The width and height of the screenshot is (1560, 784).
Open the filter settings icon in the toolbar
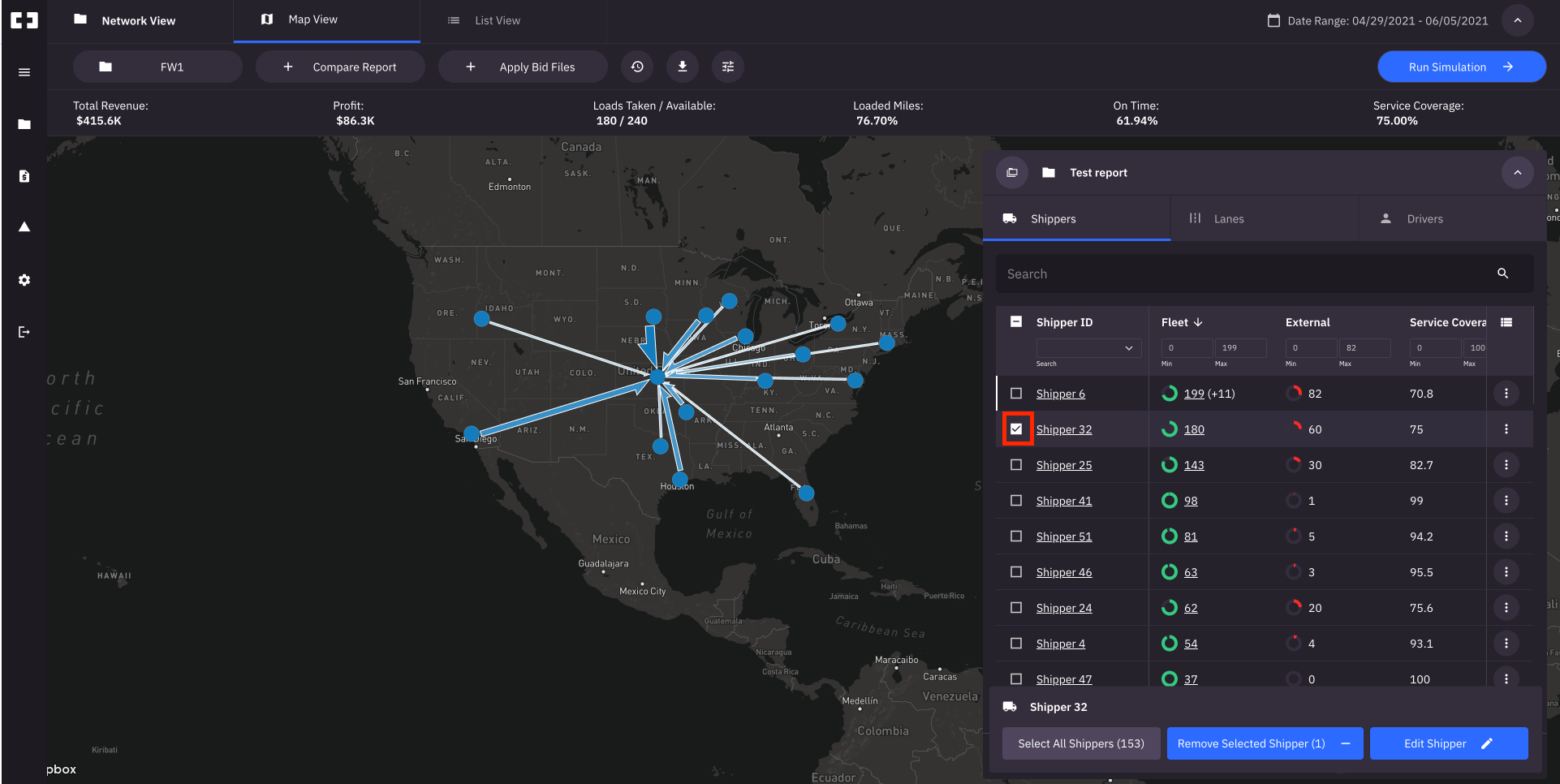pyautogui.click(x=727, y=67)
